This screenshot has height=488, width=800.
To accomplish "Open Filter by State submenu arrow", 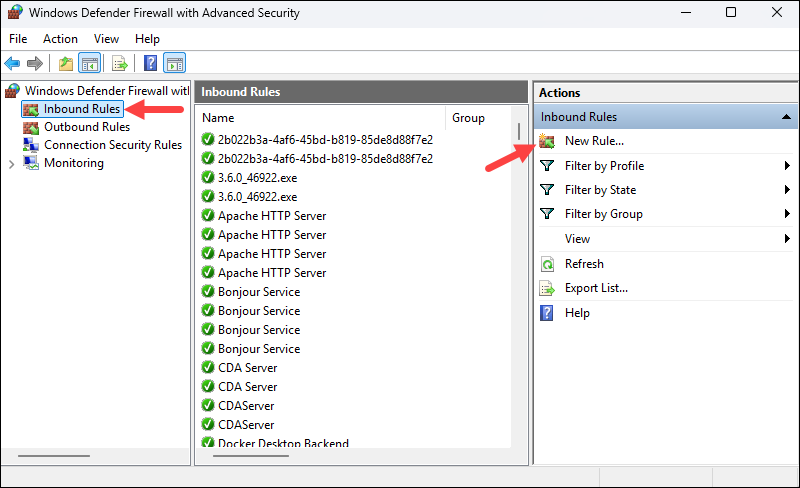I will coord(787,189).
